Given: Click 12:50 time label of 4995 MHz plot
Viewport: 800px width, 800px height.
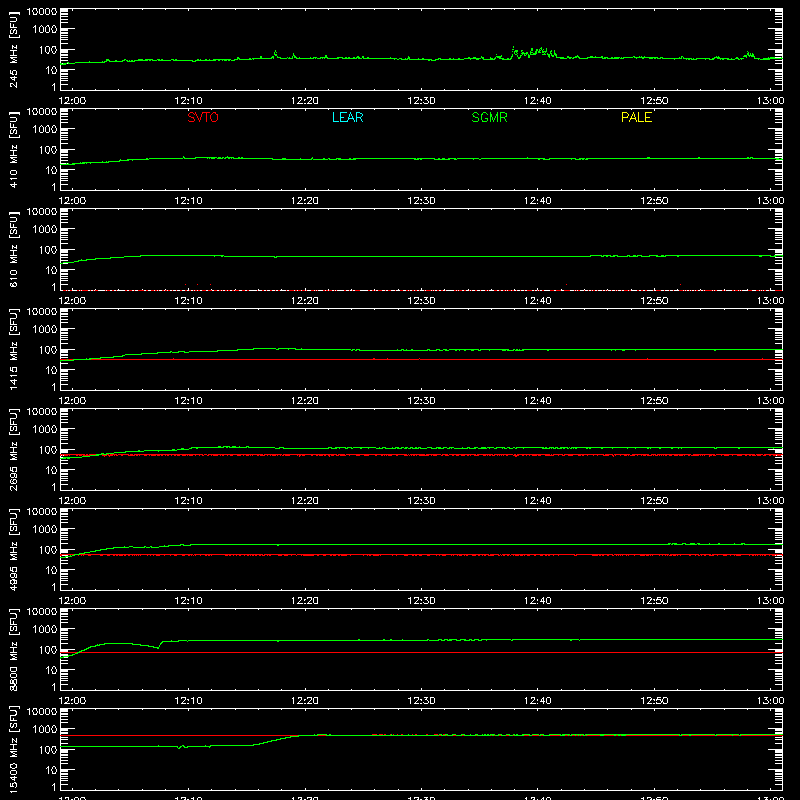Looking at the screenshot, I should tap(654, 601).
